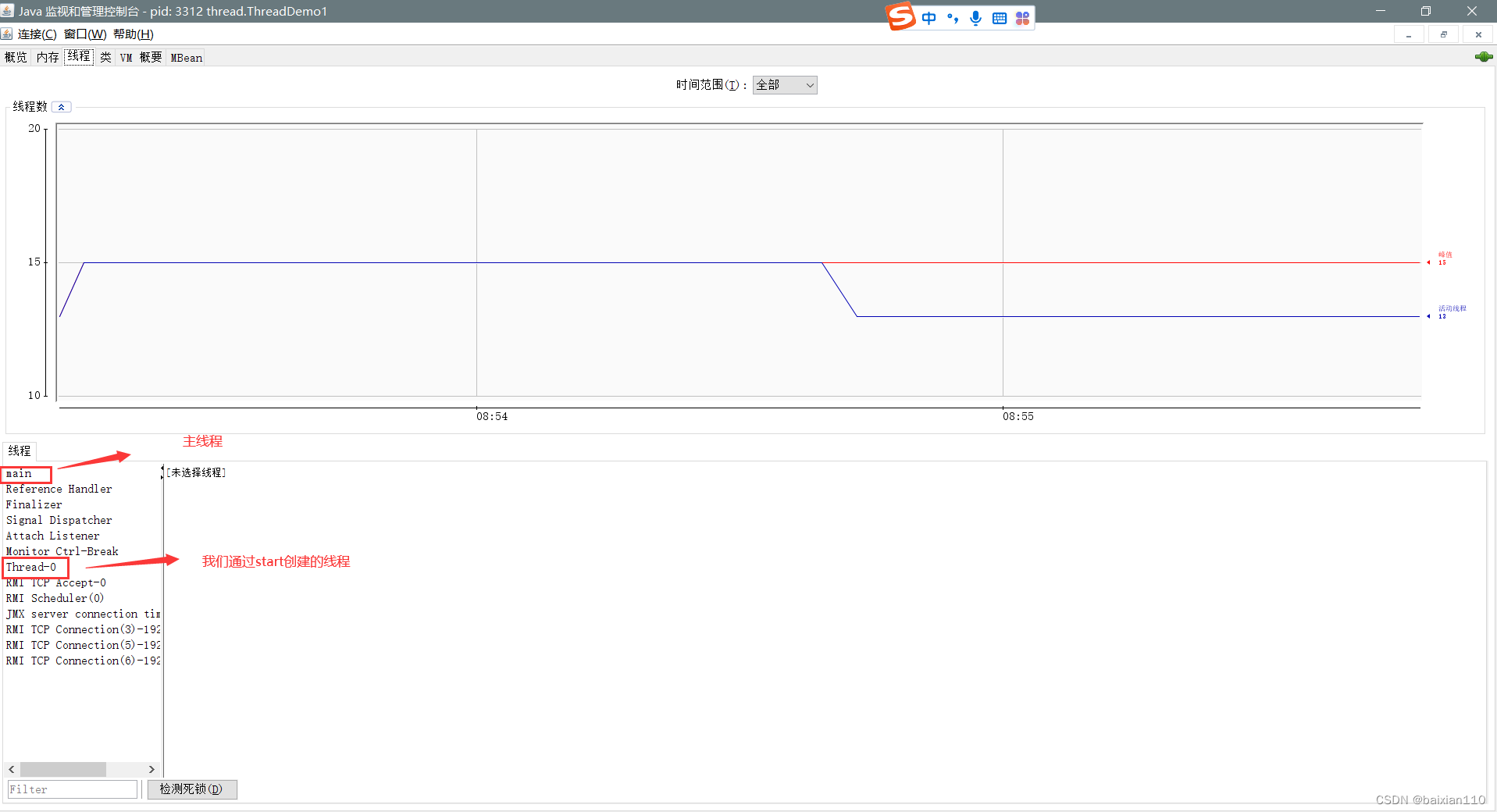Select the RMI TCP Connection(6) thread
The image size is (1497, 812).
click(82, 661)
